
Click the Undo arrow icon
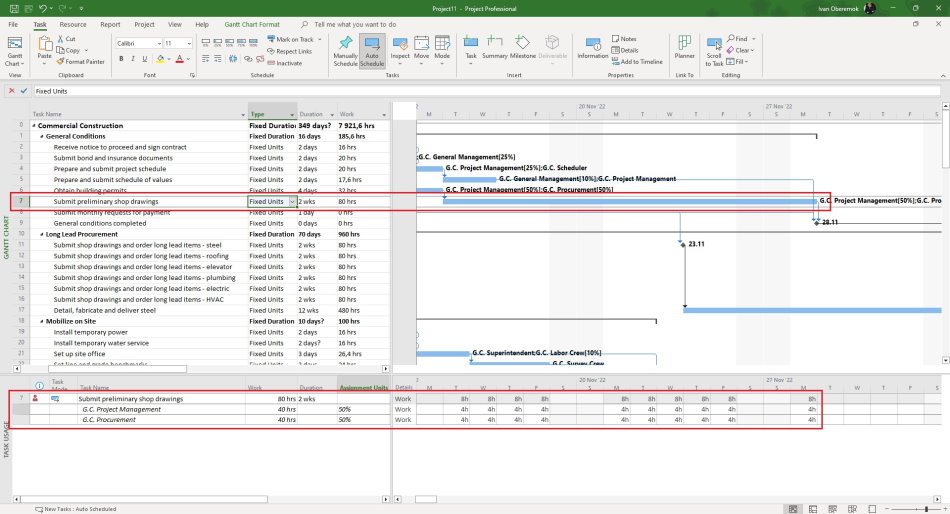[42, 8]
